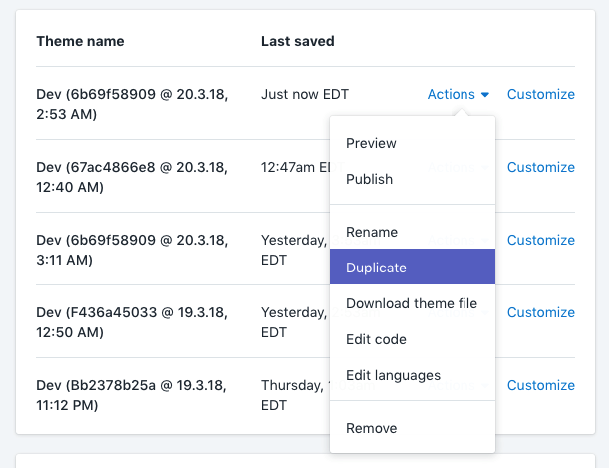
Task: Click theme name Dev (6b69f58909 @ 20.3.18, 2:53 AM)
Action: point(132,104)
